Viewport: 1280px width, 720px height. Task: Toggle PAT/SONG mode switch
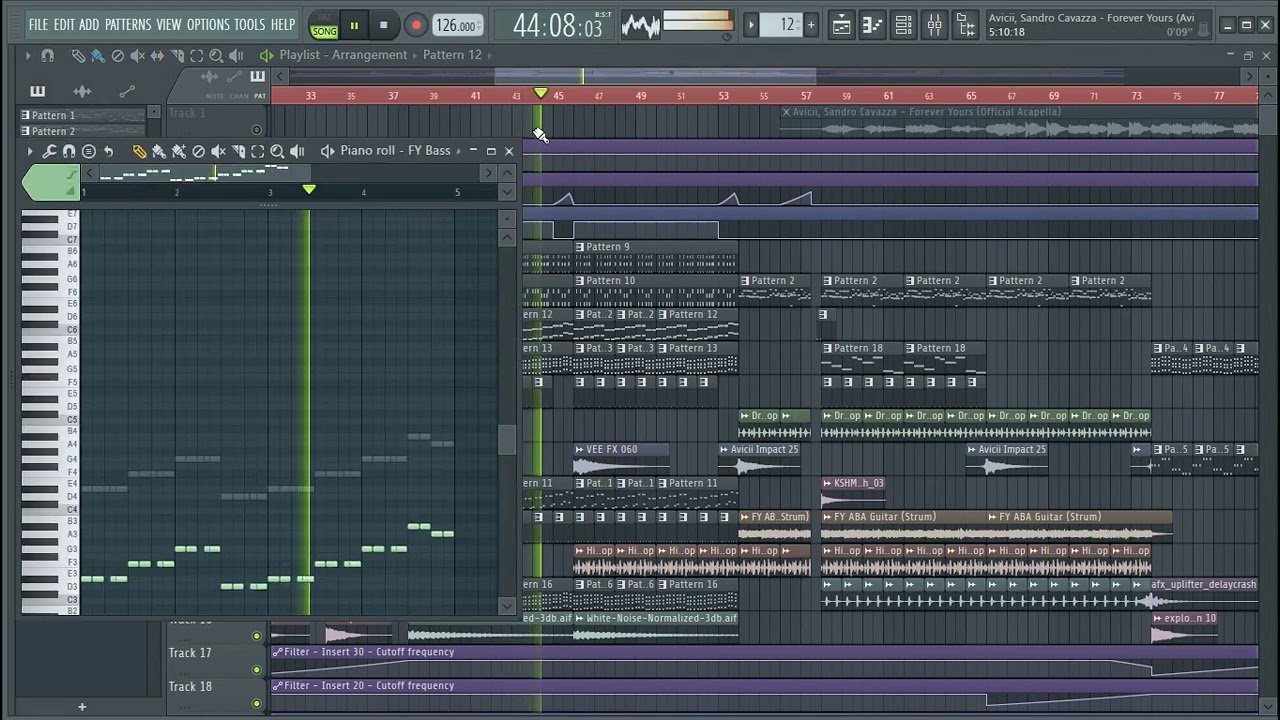pos(324,25)
